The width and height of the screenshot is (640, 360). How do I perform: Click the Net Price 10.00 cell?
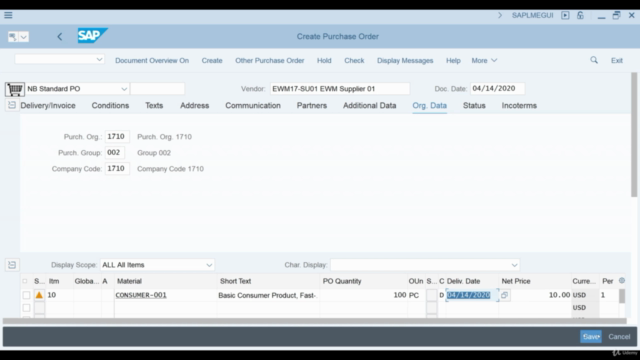click(540, 295)
